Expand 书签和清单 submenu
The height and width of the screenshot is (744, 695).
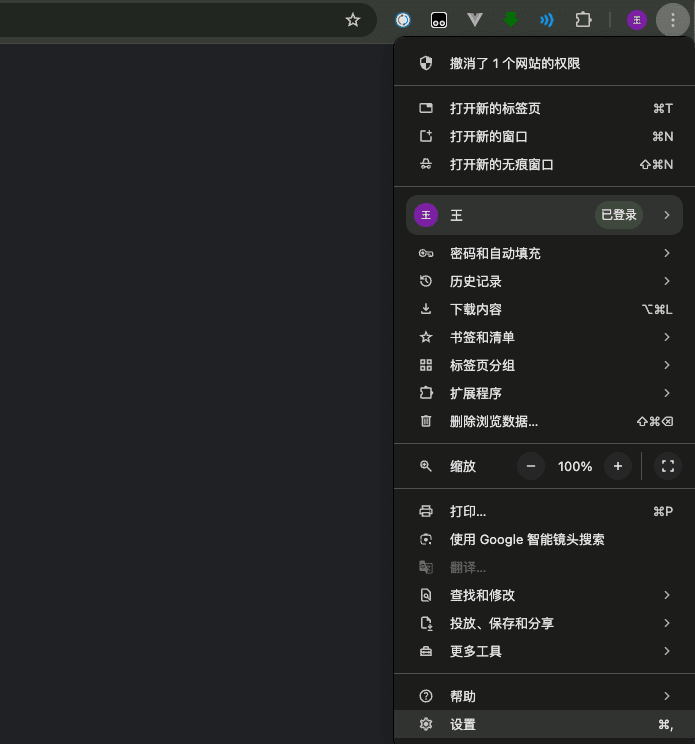coord(544,337)
